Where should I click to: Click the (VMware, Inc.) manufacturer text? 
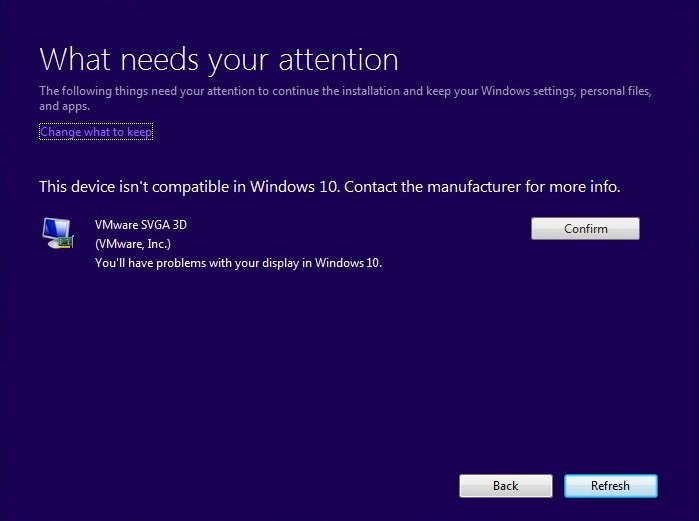133,244
